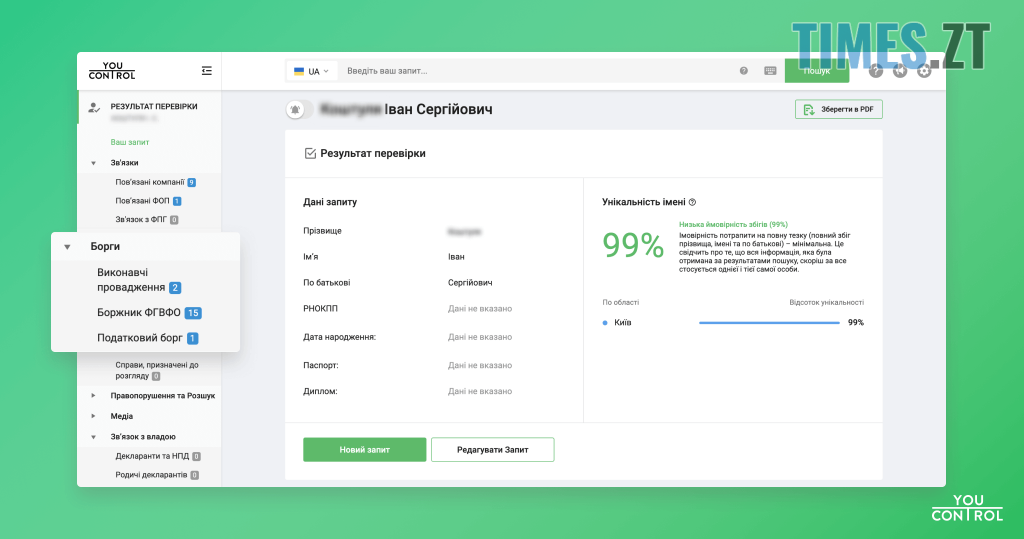Collapse the Борги section arrow

tap(67, 246)
